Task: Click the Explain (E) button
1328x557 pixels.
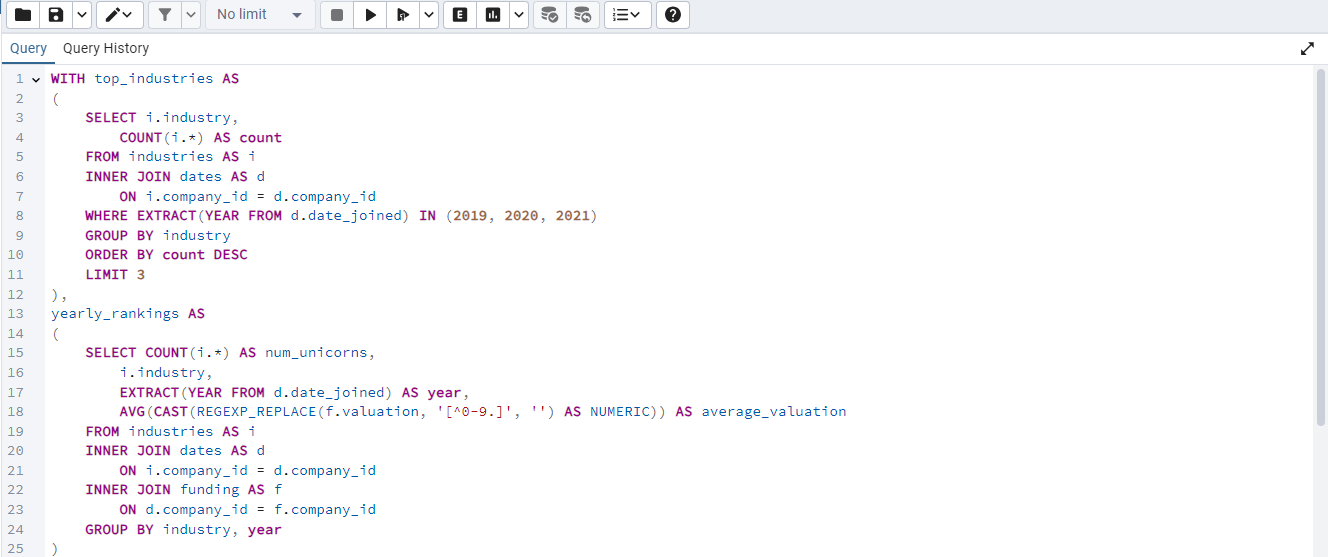Action: click(x=459, y=15)
